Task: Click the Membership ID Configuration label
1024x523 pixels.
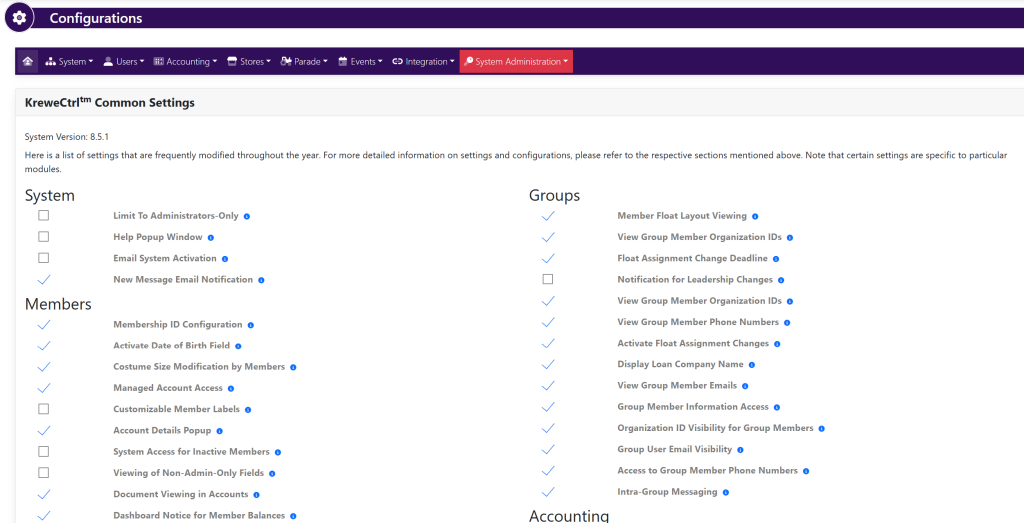Action: click(x=178, y=325)
